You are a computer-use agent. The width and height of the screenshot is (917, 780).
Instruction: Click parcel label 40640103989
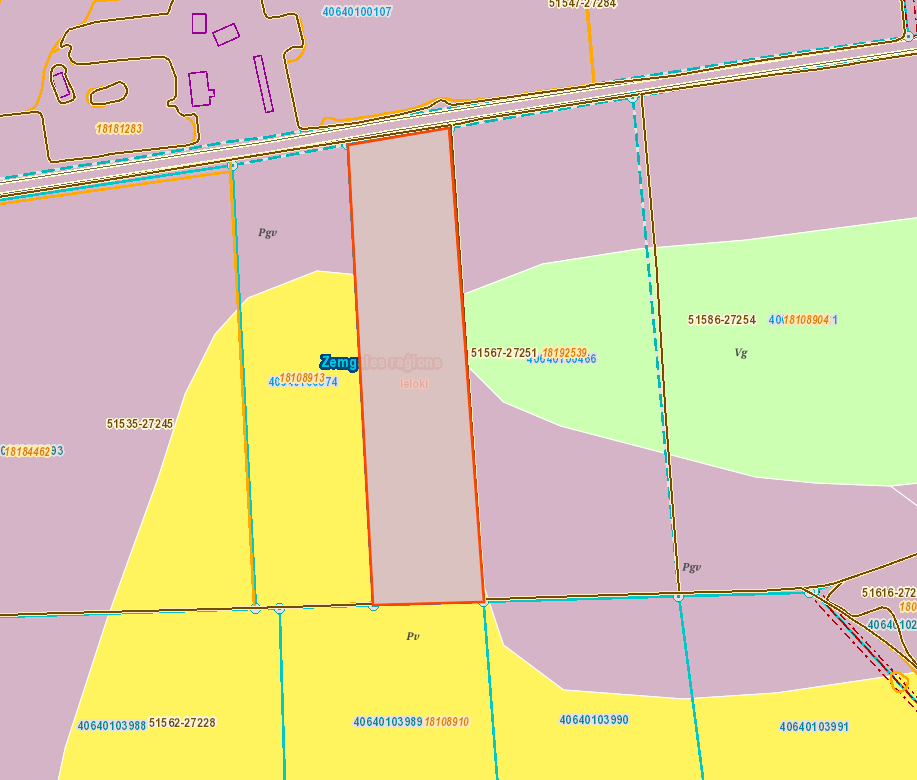[x=388, y=722]
